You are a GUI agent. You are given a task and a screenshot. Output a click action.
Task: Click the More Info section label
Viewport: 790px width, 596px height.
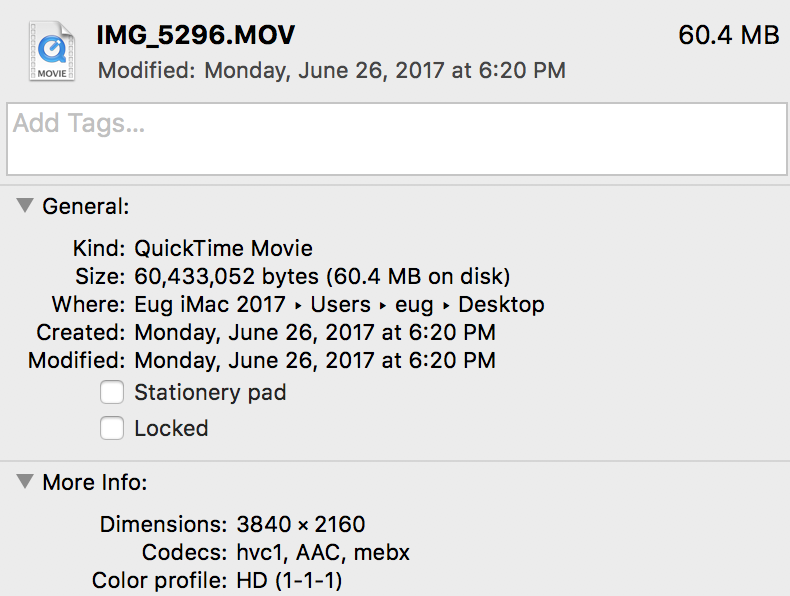(94, 482)
